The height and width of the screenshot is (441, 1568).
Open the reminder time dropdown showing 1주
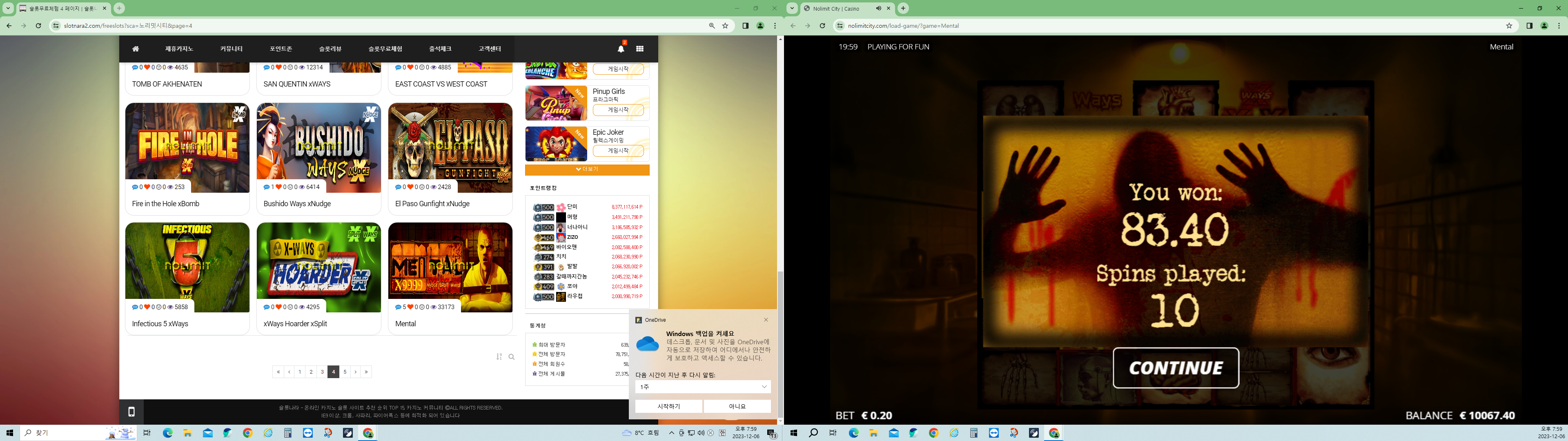click(x=703, y=387)
